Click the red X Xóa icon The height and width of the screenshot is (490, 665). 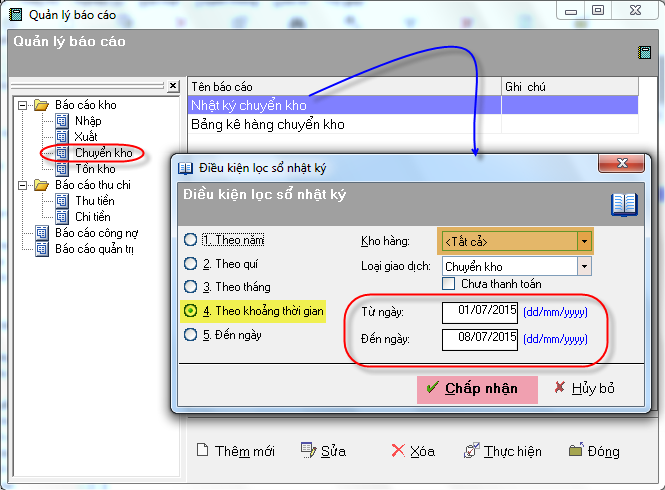click(398, 451)
